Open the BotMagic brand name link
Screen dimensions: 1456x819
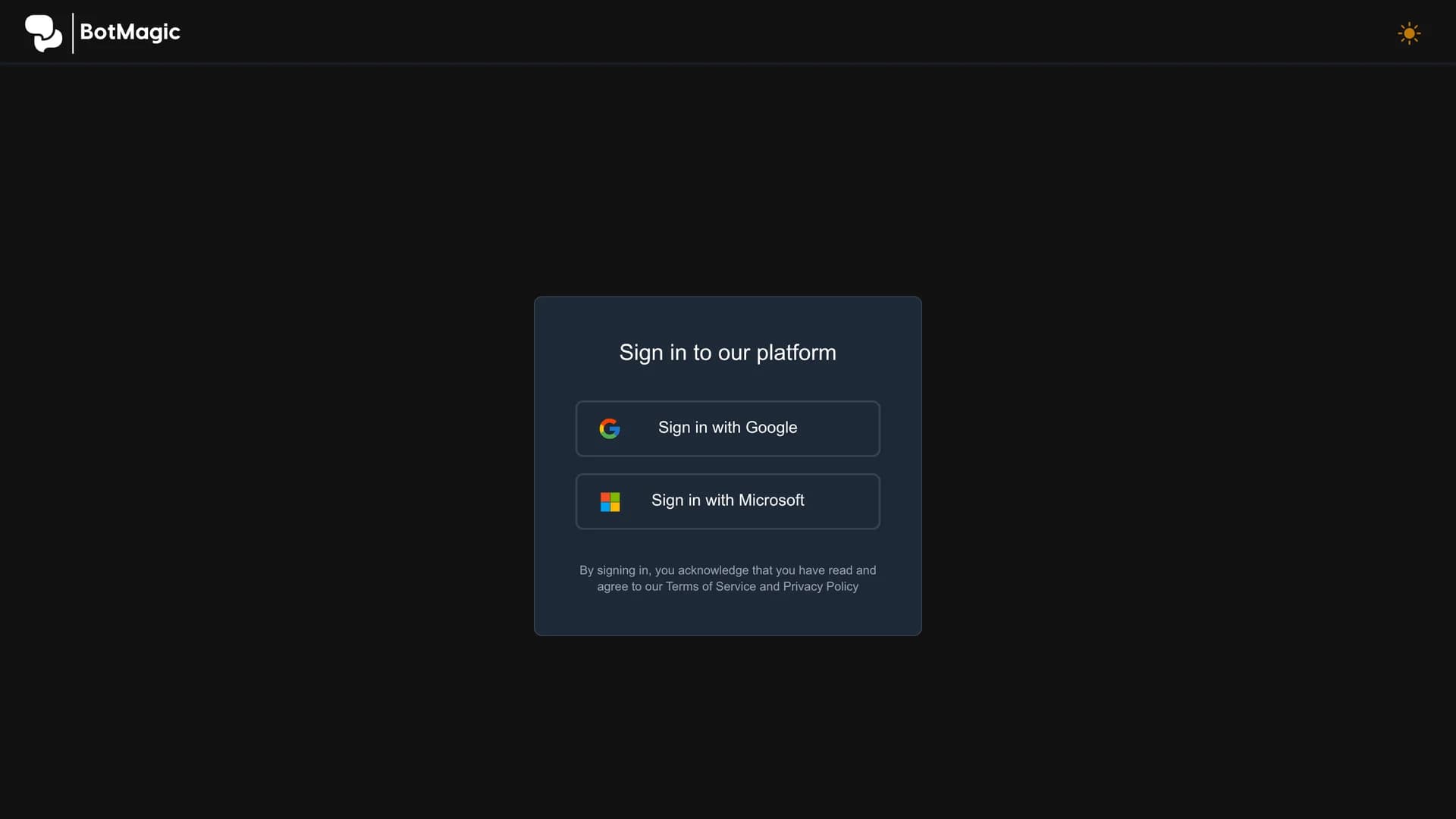[x=130, y=32]
